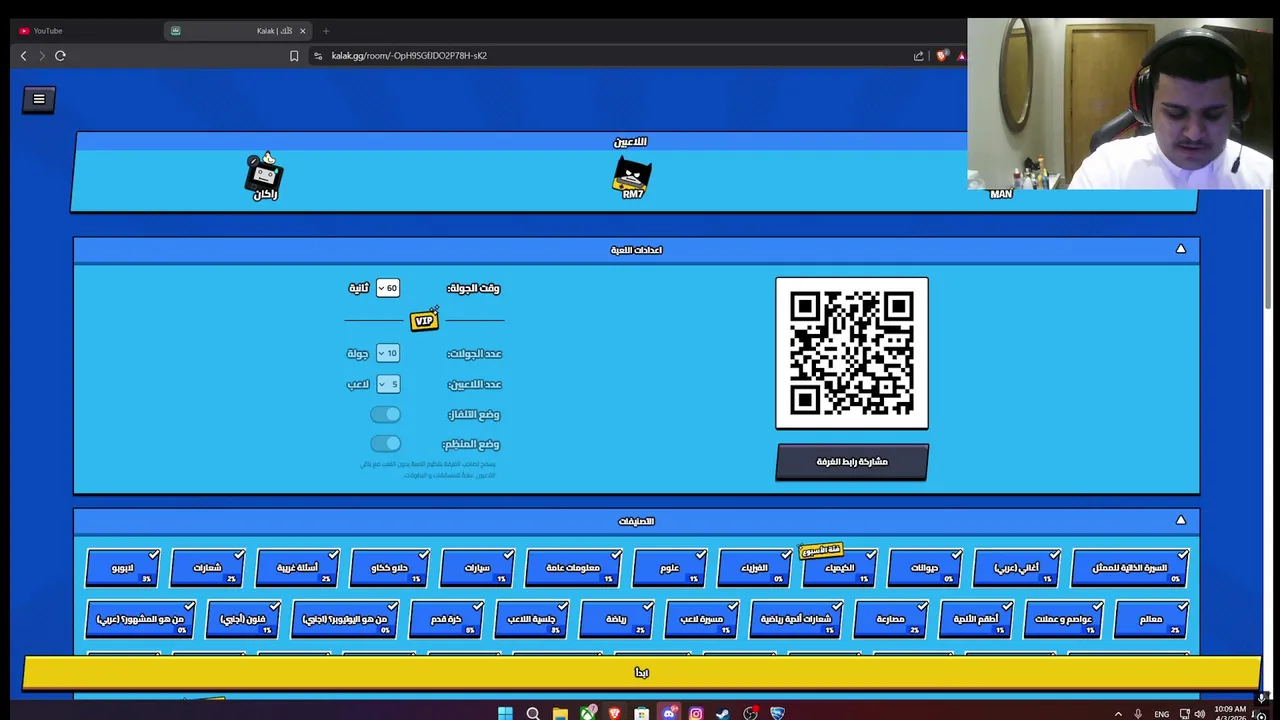Image resolution: width=1280 pixels, height=720 pixels.
Task: Click the bookmark icon in address bar
Action: coord(294,56)
